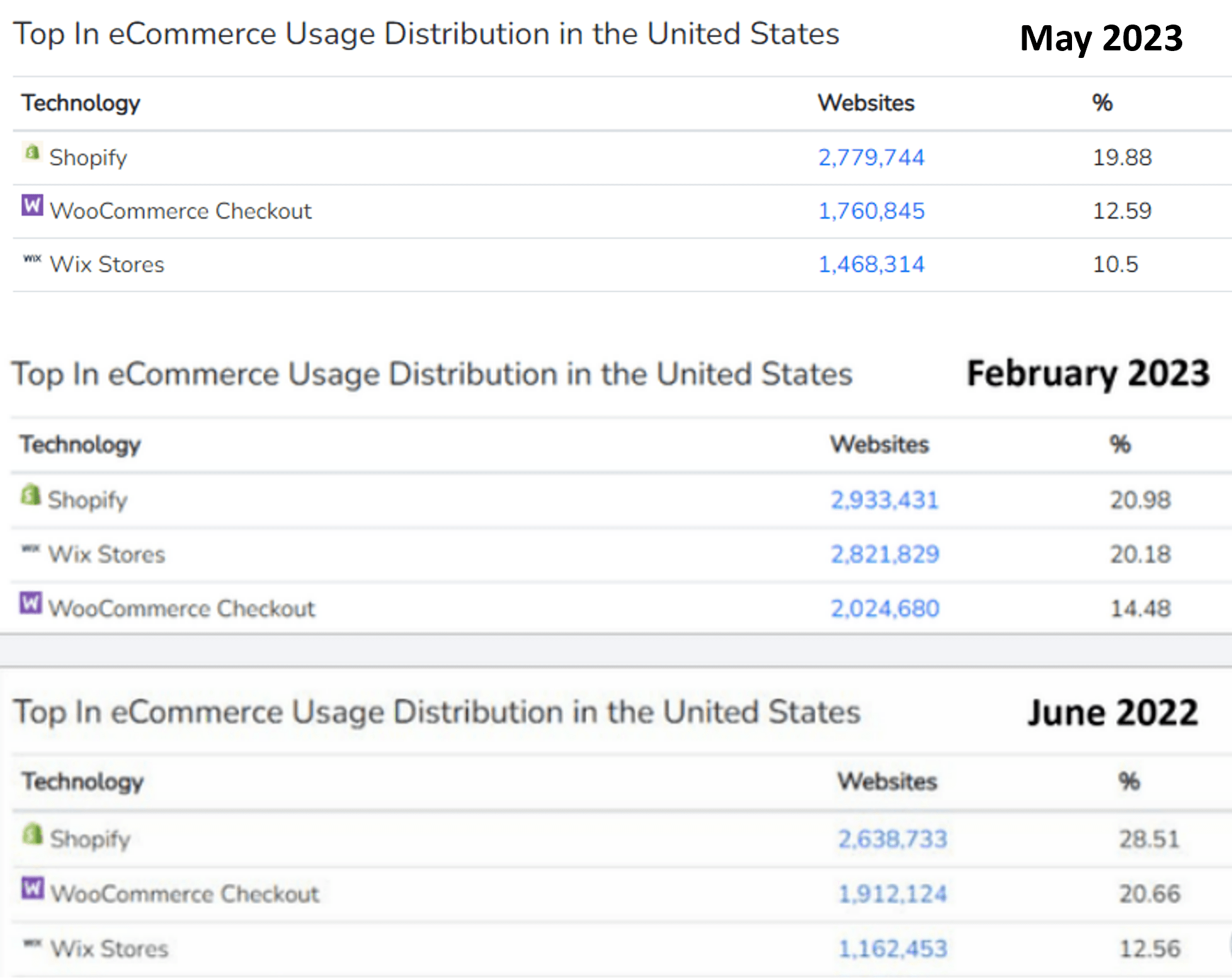Click the 20.18 percentage value
This screenshot has width=1232, height=980.
(x=1140, y=554)
